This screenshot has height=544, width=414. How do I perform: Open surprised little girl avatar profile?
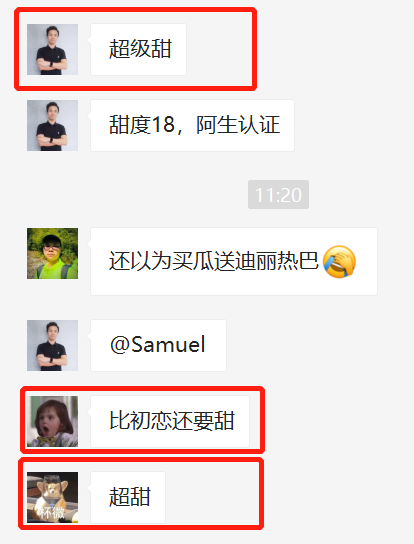52,421
